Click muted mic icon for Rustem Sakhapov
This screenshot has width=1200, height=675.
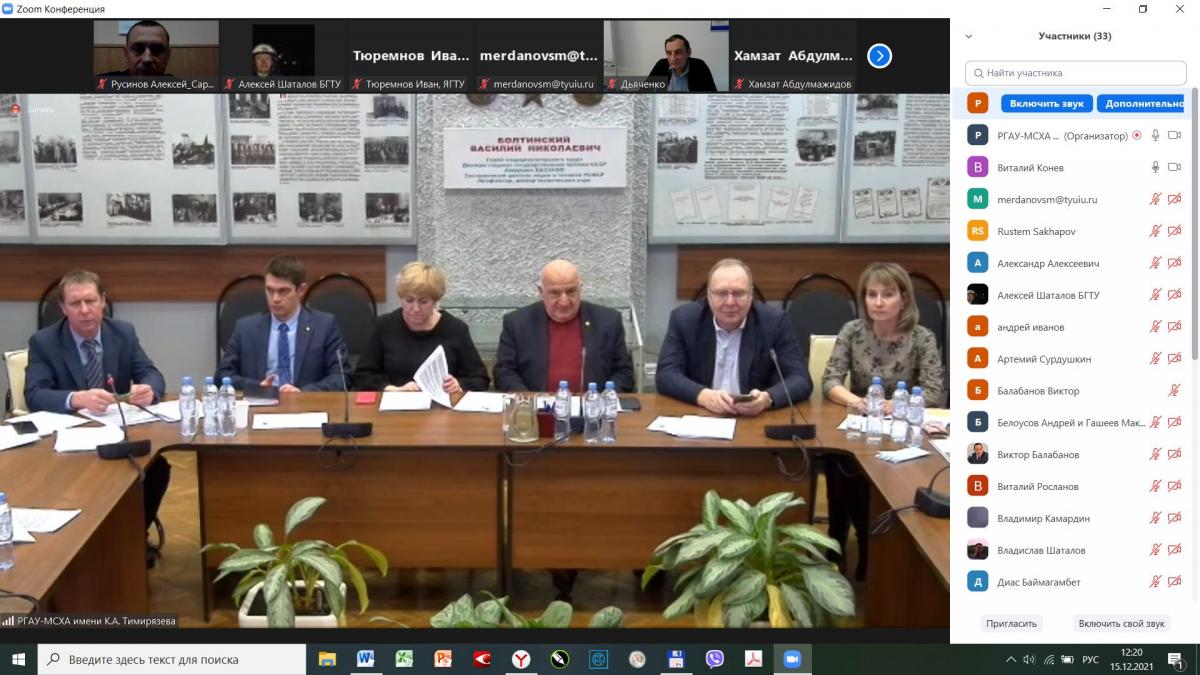[1155, 231]
